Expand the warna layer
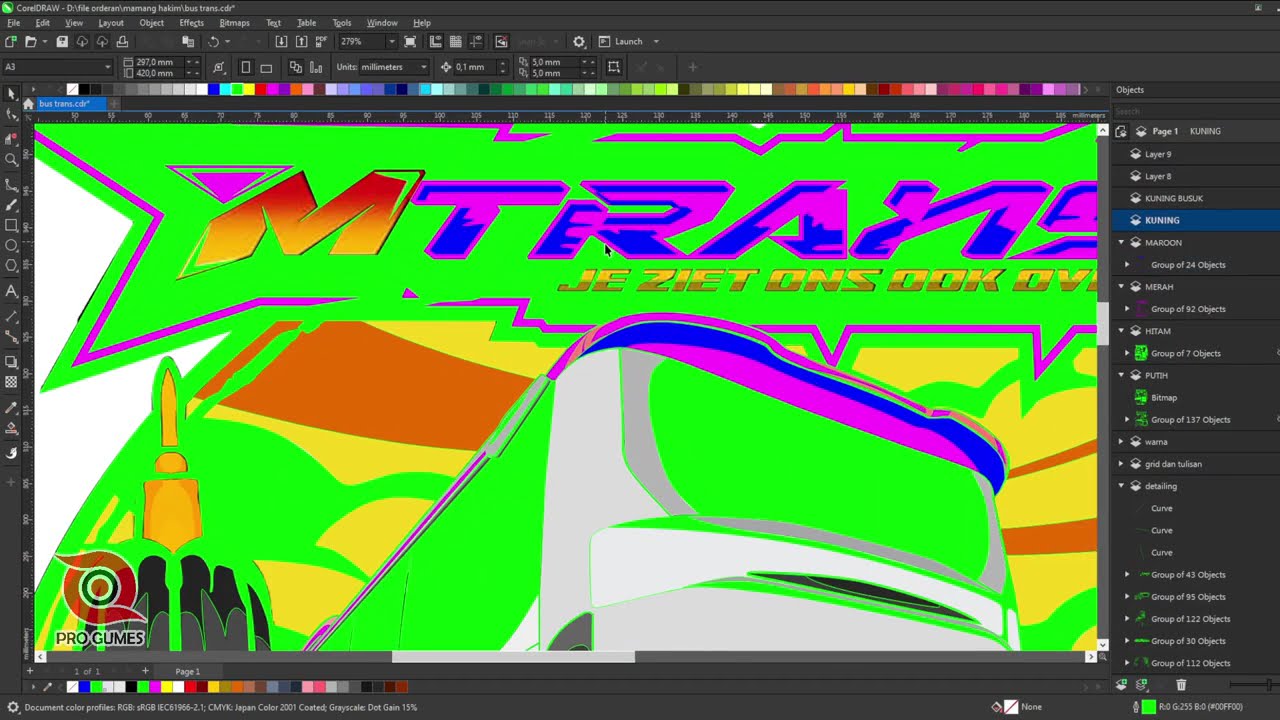The height and width of the screenshot is (720, 1280). 1121,441
